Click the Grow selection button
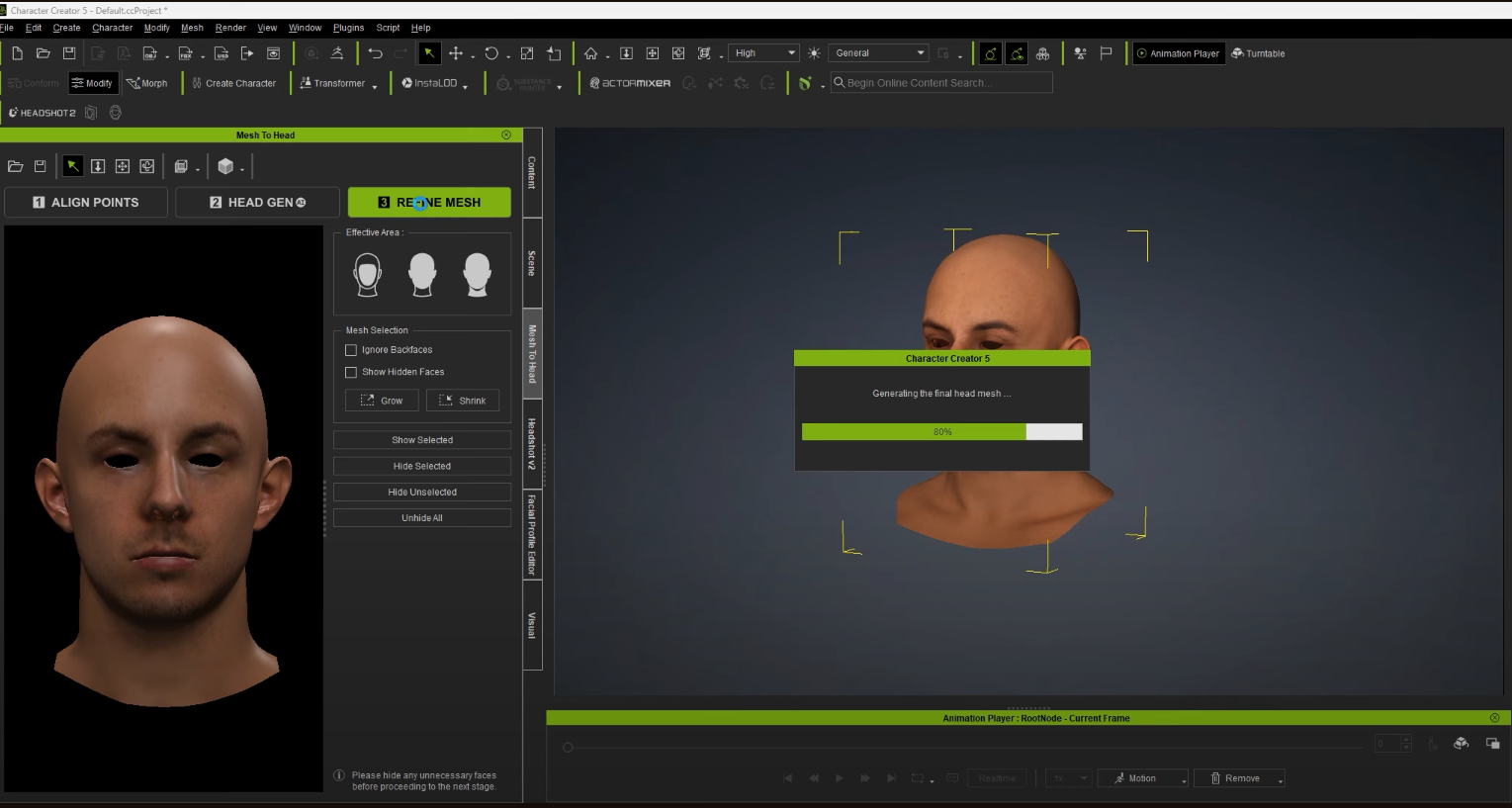Viewport: 1512px width, 808px height. pyautogui.click(x=382, y=401)
